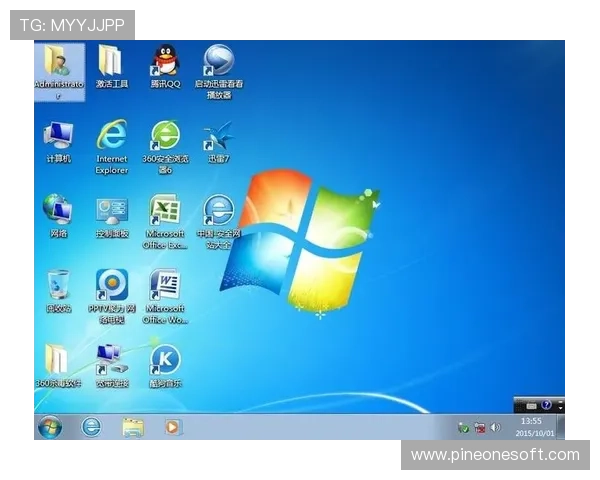Launch the PPTV聚力 网络电视 shortcut
Image resolution: width=600 pixels, height=480 pixels.
coord(112,296)
